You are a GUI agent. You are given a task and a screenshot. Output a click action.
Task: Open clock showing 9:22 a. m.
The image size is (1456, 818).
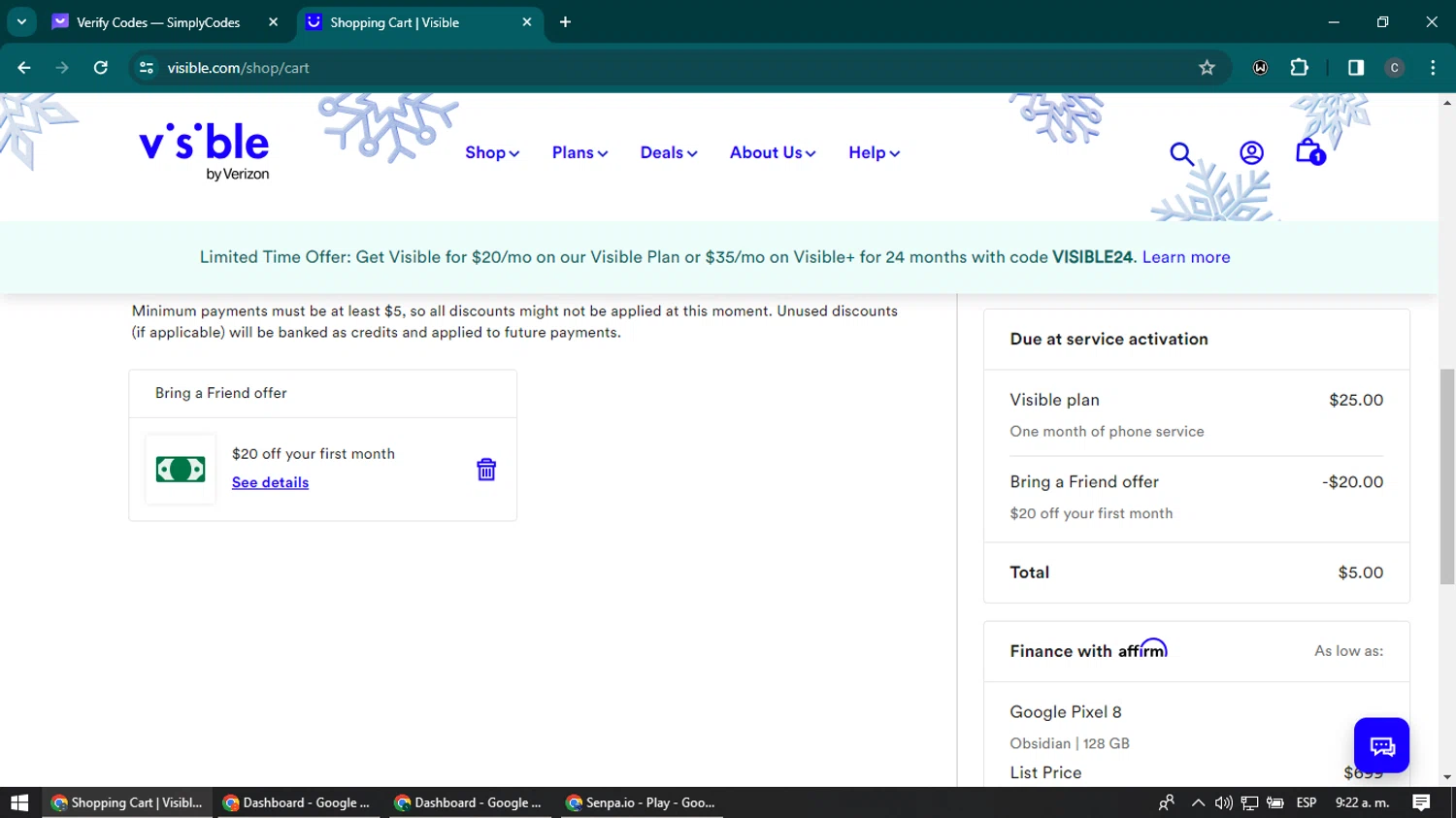pyautogui.click(x=1362, y=802)
